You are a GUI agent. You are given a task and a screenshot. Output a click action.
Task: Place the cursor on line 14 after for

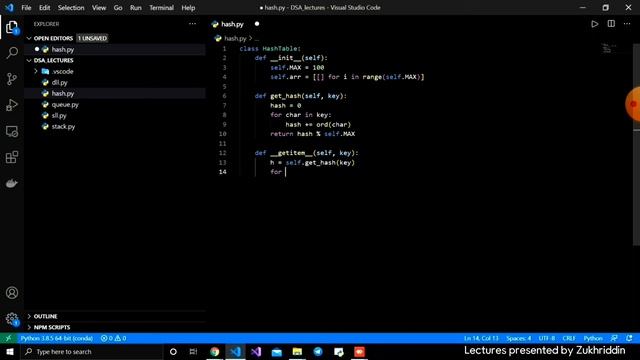tap(285, 172)
